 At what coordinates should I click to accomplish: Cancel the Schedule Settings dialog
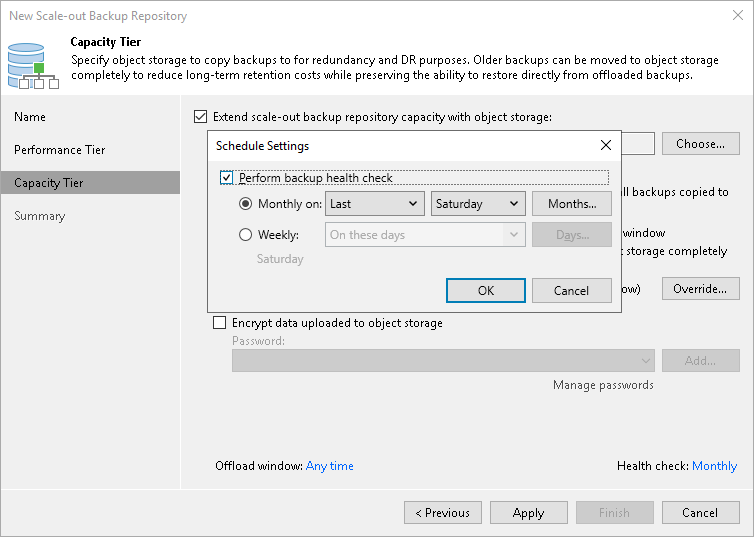click(x=571, y=291)
